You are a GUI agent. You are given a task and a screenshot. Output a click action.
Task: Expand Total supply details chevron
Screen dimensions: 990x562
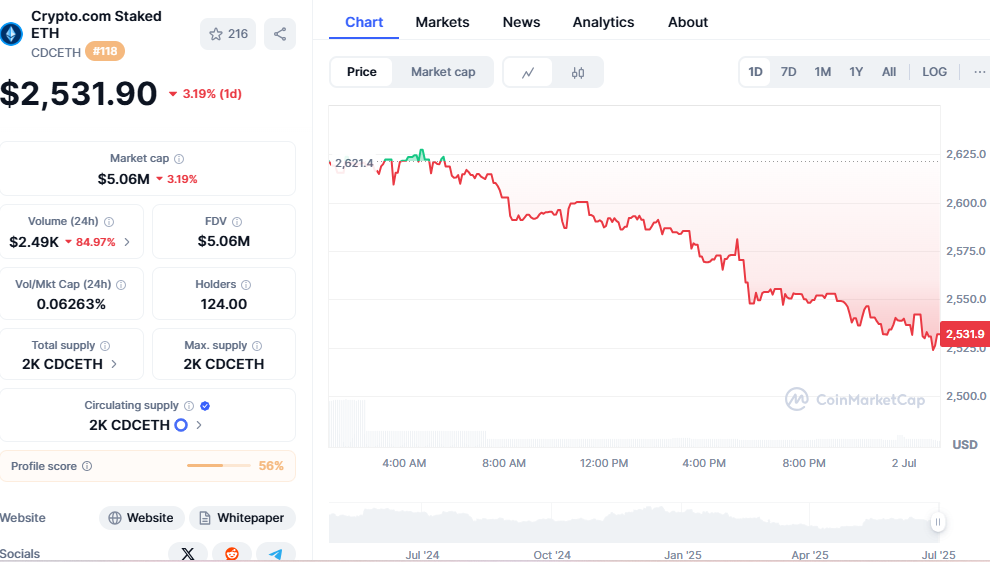point(114,364)
